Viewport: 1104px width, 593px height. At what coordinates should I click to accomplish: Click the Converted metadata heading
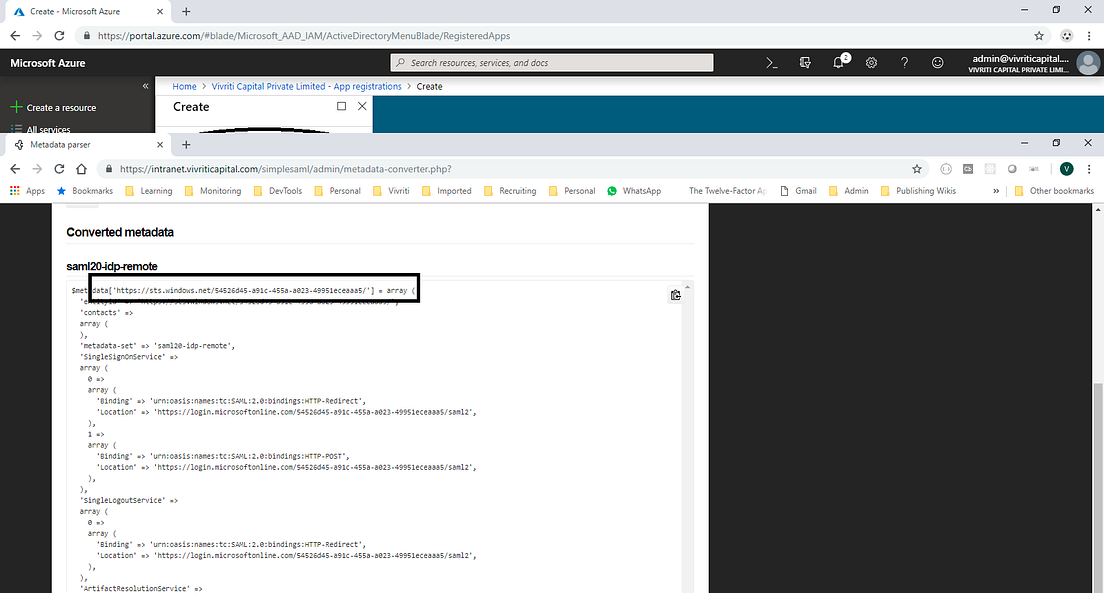point(120,232)
